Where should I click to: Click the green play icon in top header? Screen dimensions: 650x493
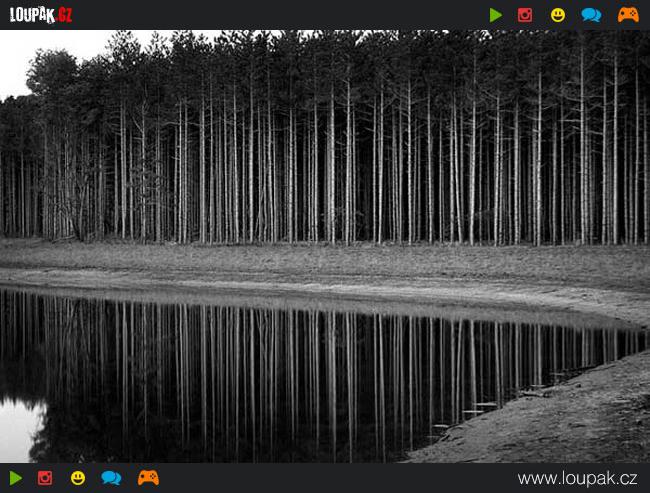pyautogui.click(x=496, y=15)
